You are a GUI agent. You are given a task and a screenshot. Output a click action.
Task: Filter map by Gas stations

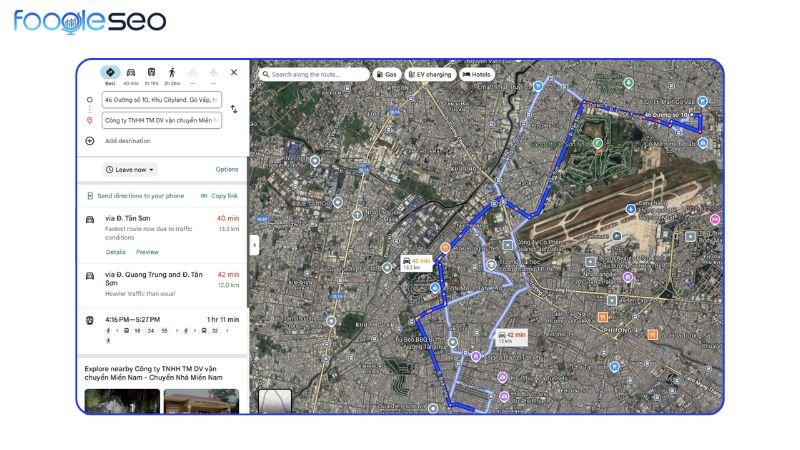pyautogui.click(x=386, y=74)
